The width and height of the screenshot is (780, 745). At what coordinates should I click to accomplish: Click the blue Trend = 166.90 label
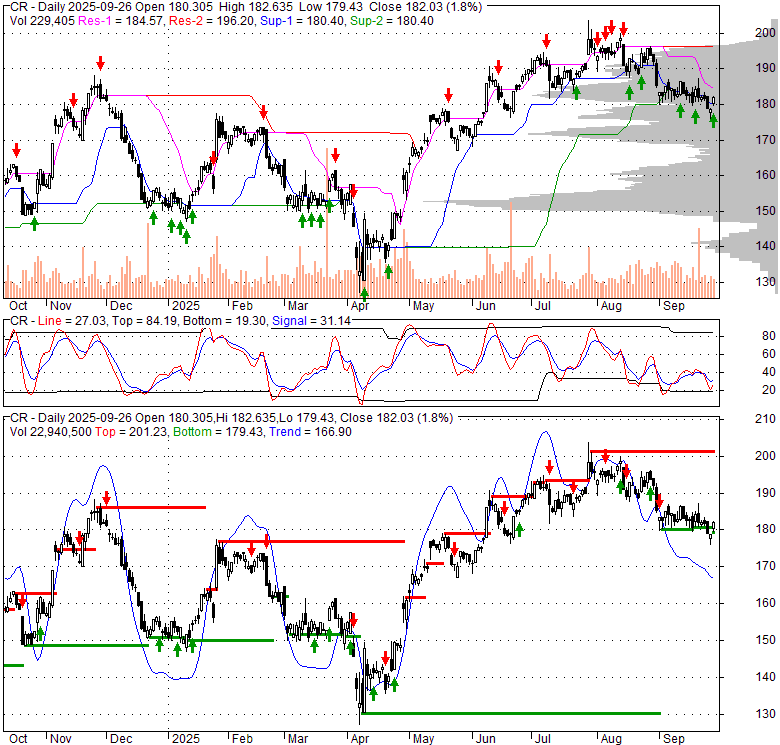pyautogui.click(x=310, y=432)
